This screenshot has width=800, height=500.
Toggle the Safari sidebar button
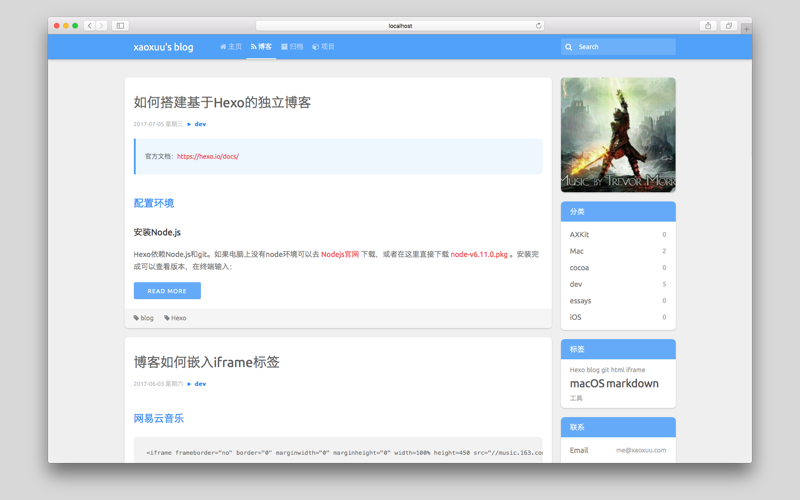[x=120, y=26]
